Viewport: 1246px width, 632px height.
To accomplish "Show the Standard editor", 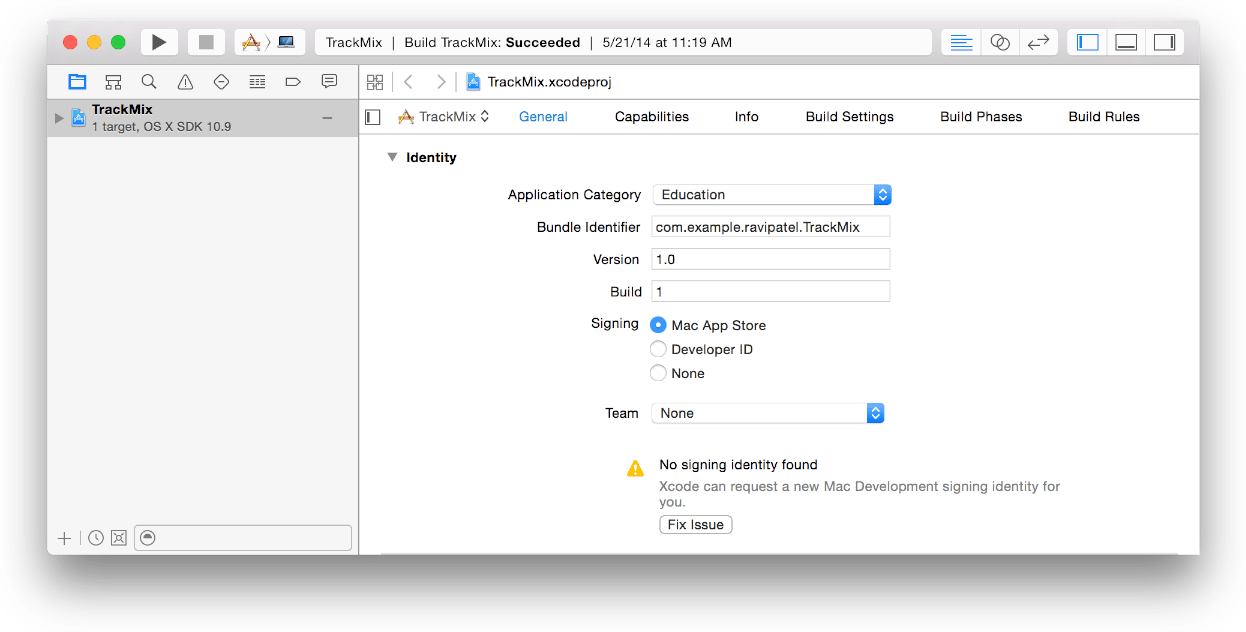I will (x=961, y=42).
